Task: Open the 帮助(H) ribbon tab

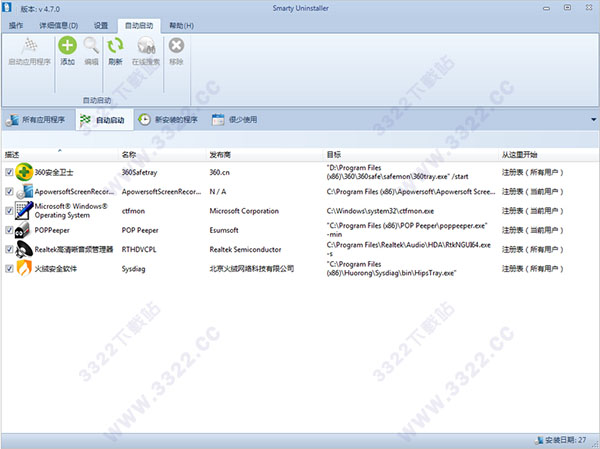Action: click(x=181, y=26)
